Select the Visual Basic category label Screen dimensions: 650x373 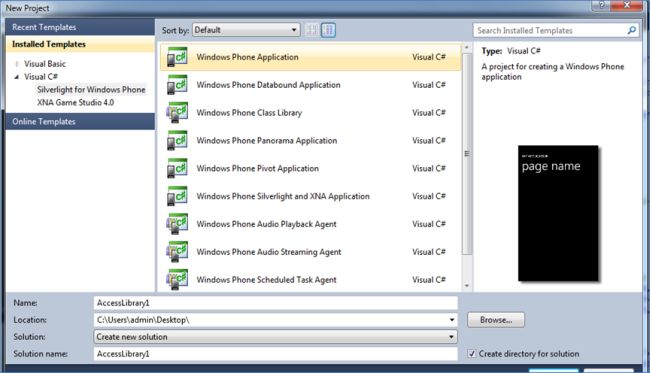point(45,64)
